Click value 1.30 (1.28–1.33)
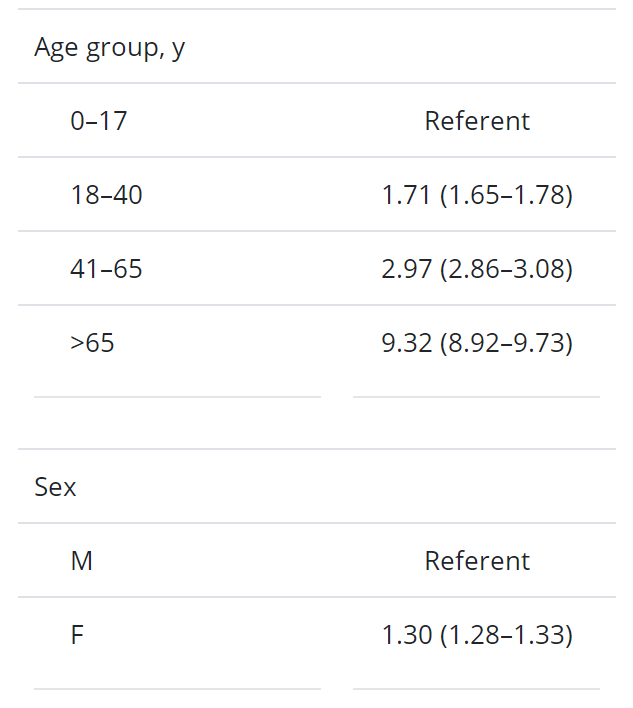The height and width of the screenshot is (708, 633). click(477, 635)
